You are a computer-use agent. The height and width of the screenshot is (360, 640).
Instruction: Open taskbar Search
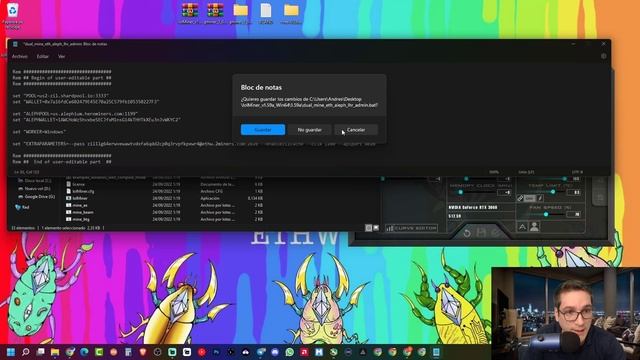[x=25, y=352]
